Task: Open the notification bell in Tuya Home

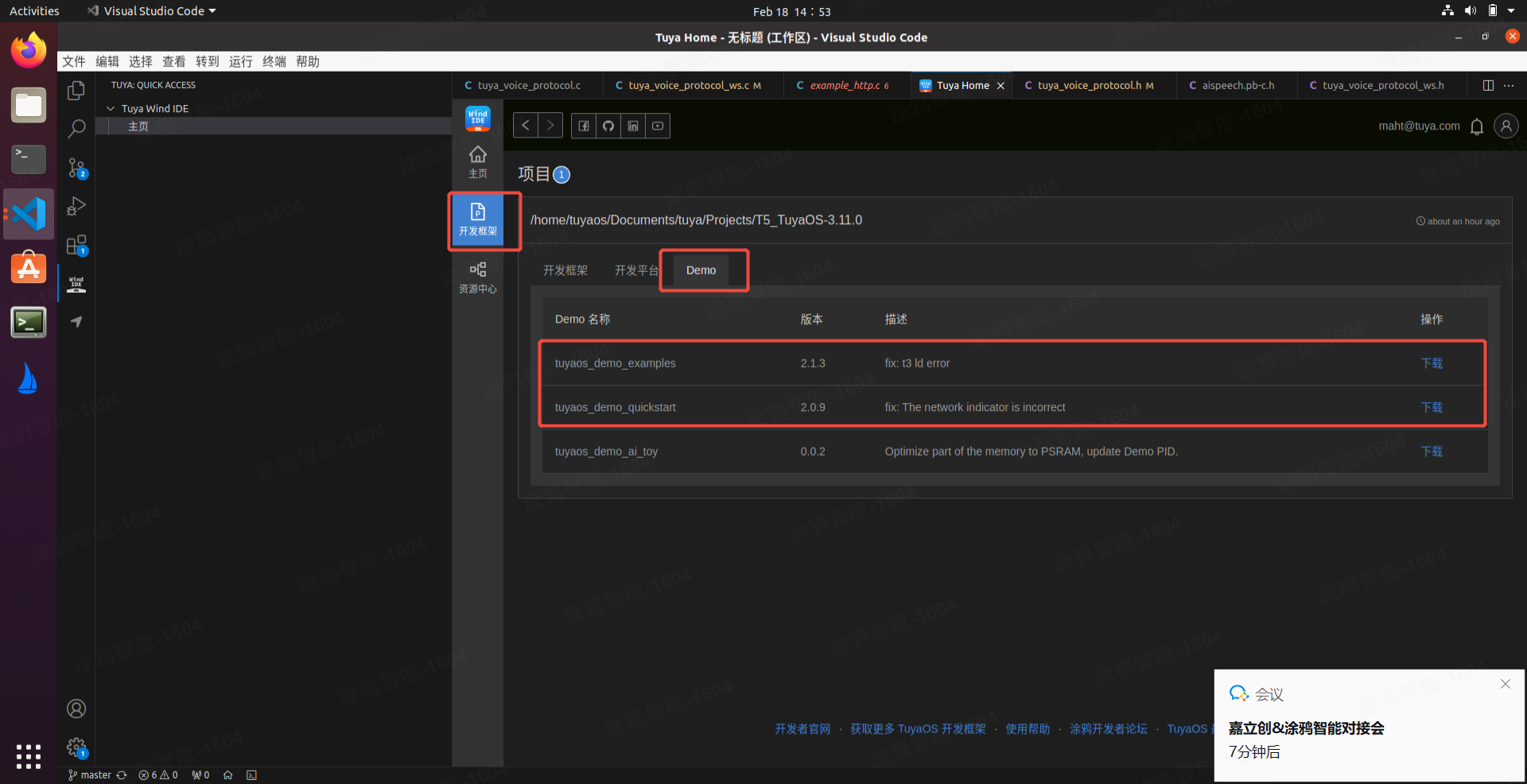Action: click(1477, 126)
